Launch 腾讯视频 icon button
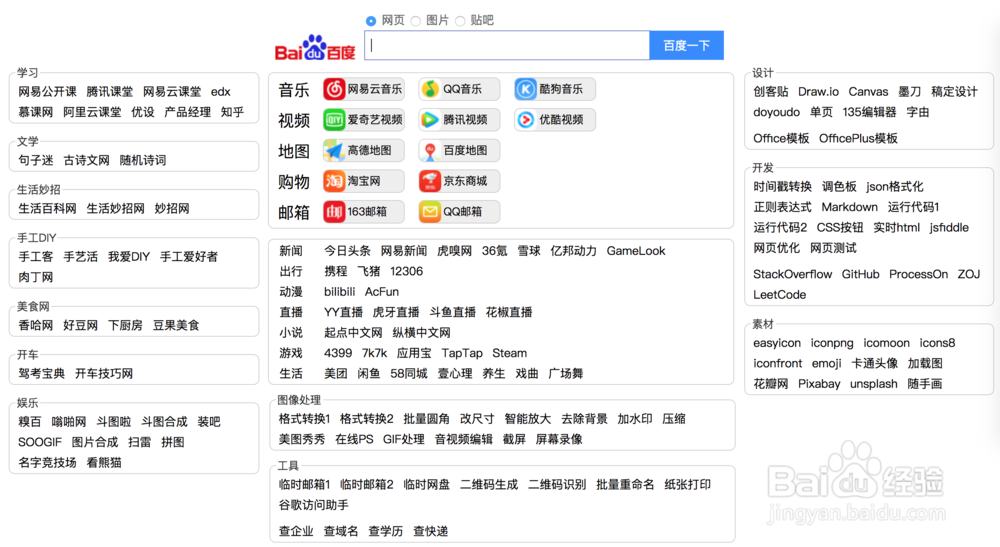1000x547 pixels. tap(459, 120)
